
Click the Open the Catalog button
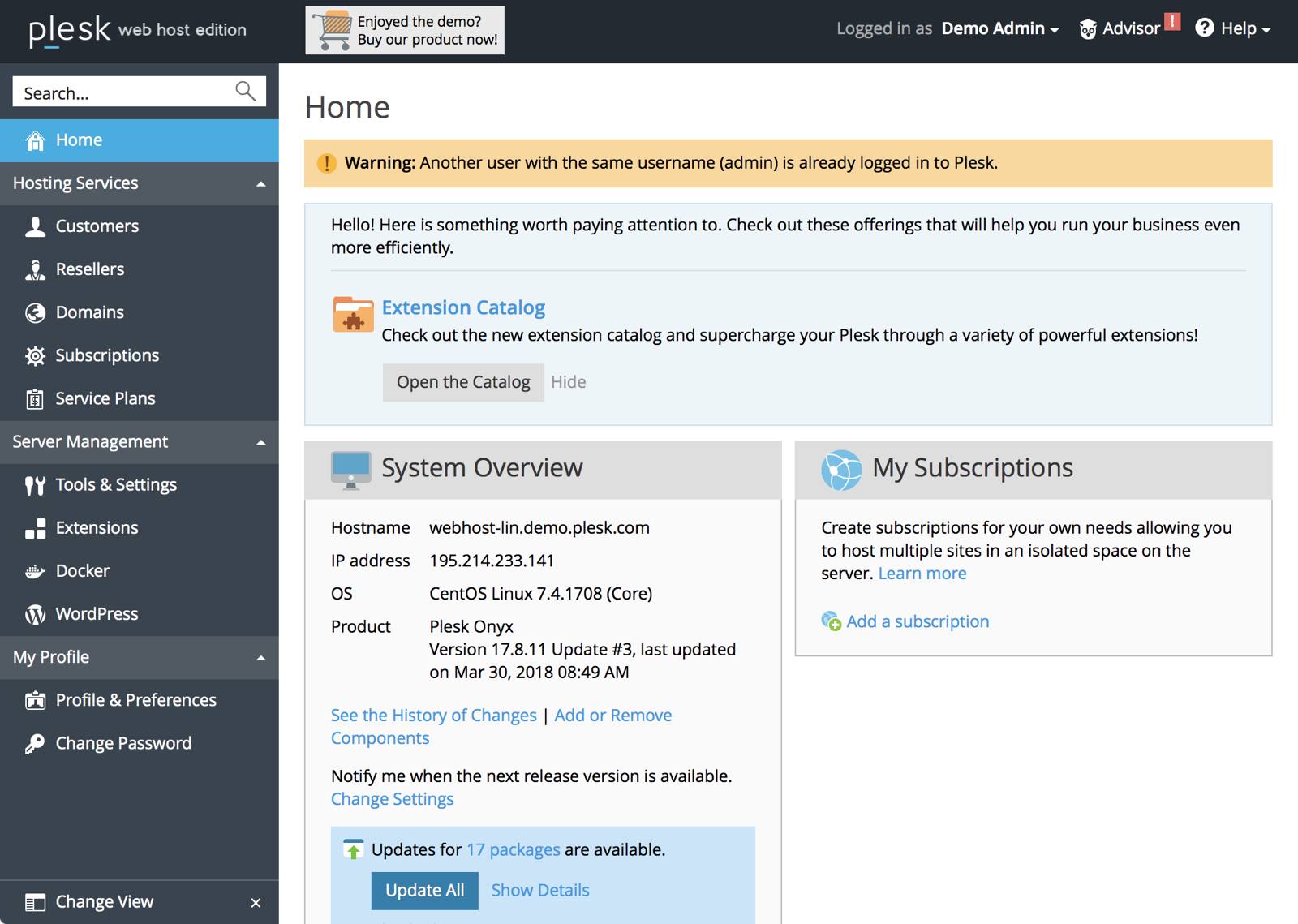coord(462,382)
